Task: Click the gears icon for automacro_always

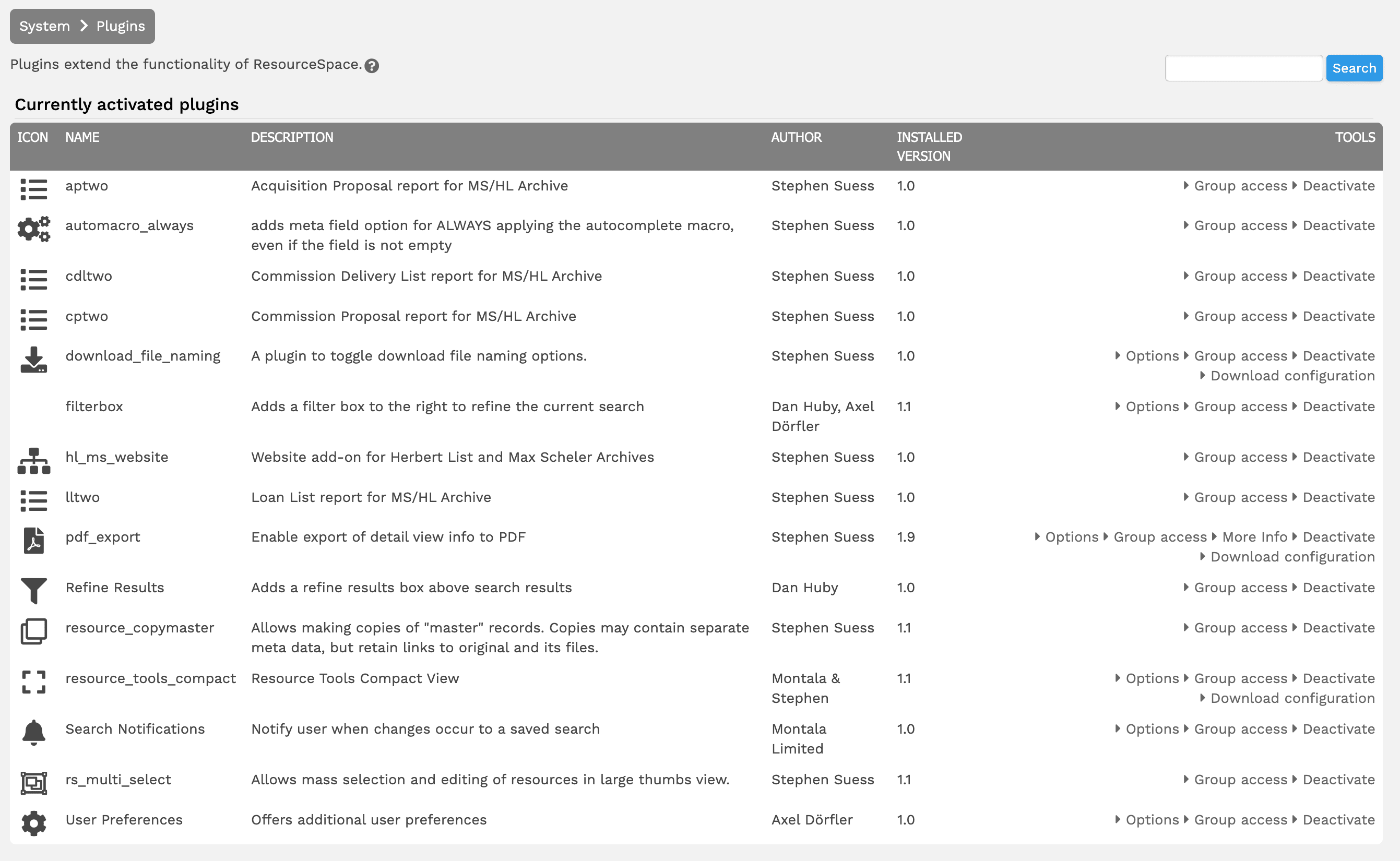Action: pyautogui.click(x=33, y=230)
